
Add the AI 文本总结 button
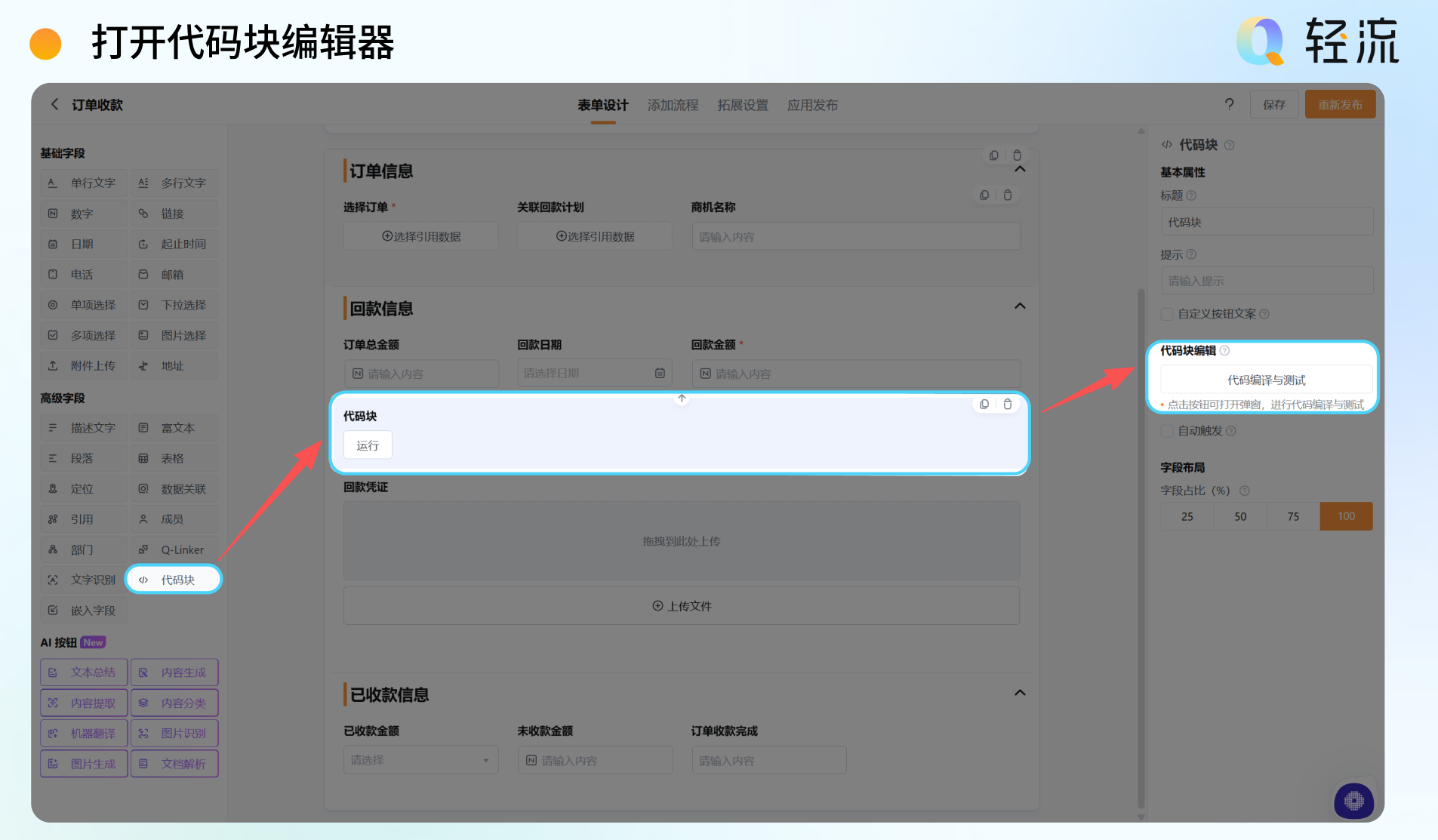[84, 672]
